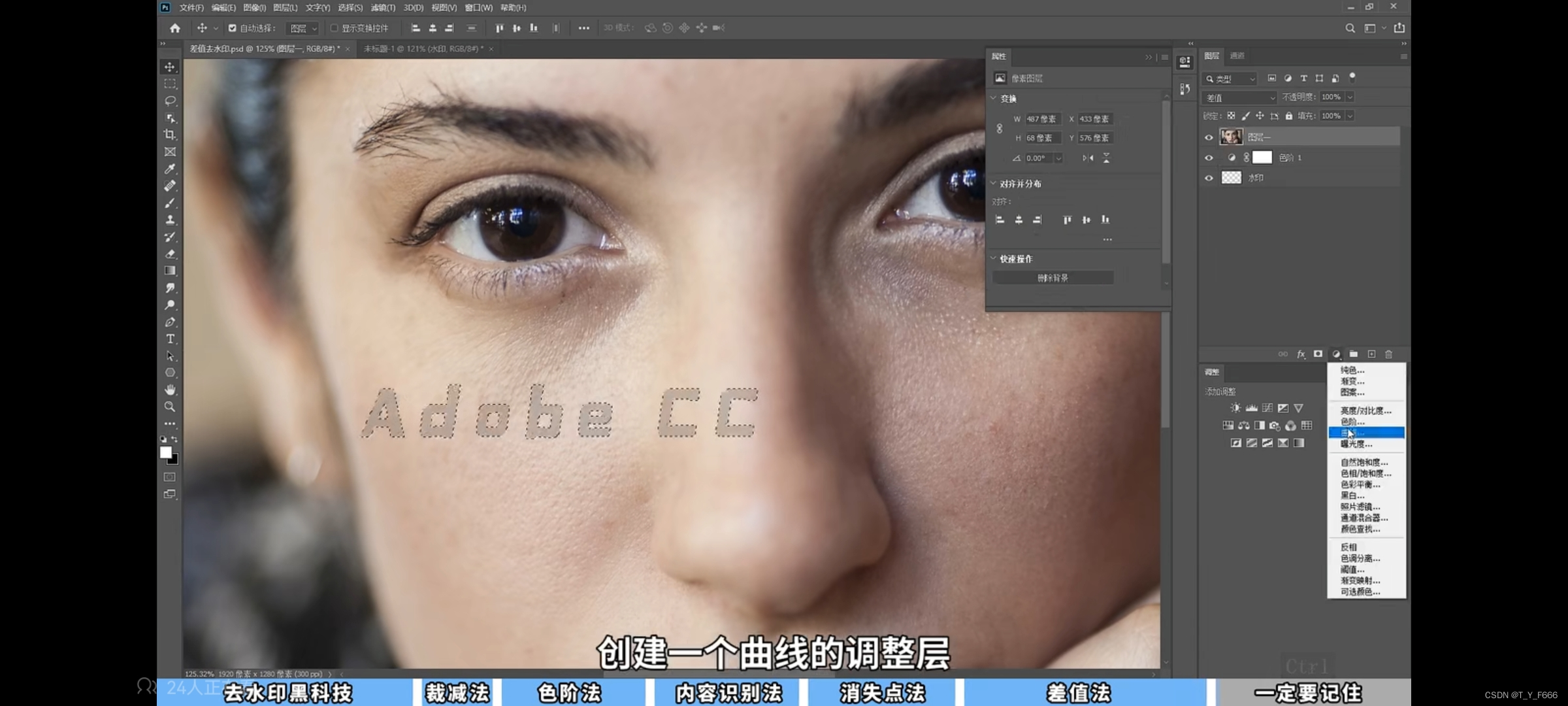Open the rotation angle dropdown in Properties

(1058, 158)
